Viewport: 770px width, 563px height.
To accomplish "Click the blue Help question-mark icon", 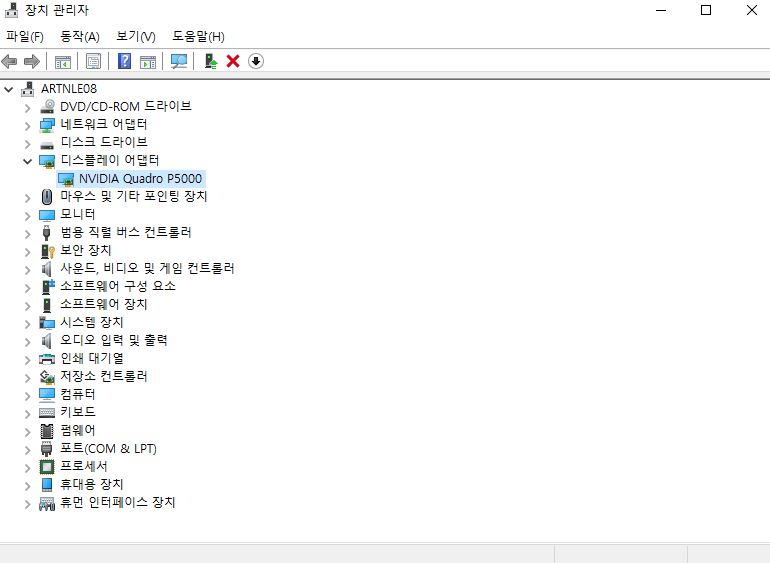I will pyautogui.click(x=125, y=61).
